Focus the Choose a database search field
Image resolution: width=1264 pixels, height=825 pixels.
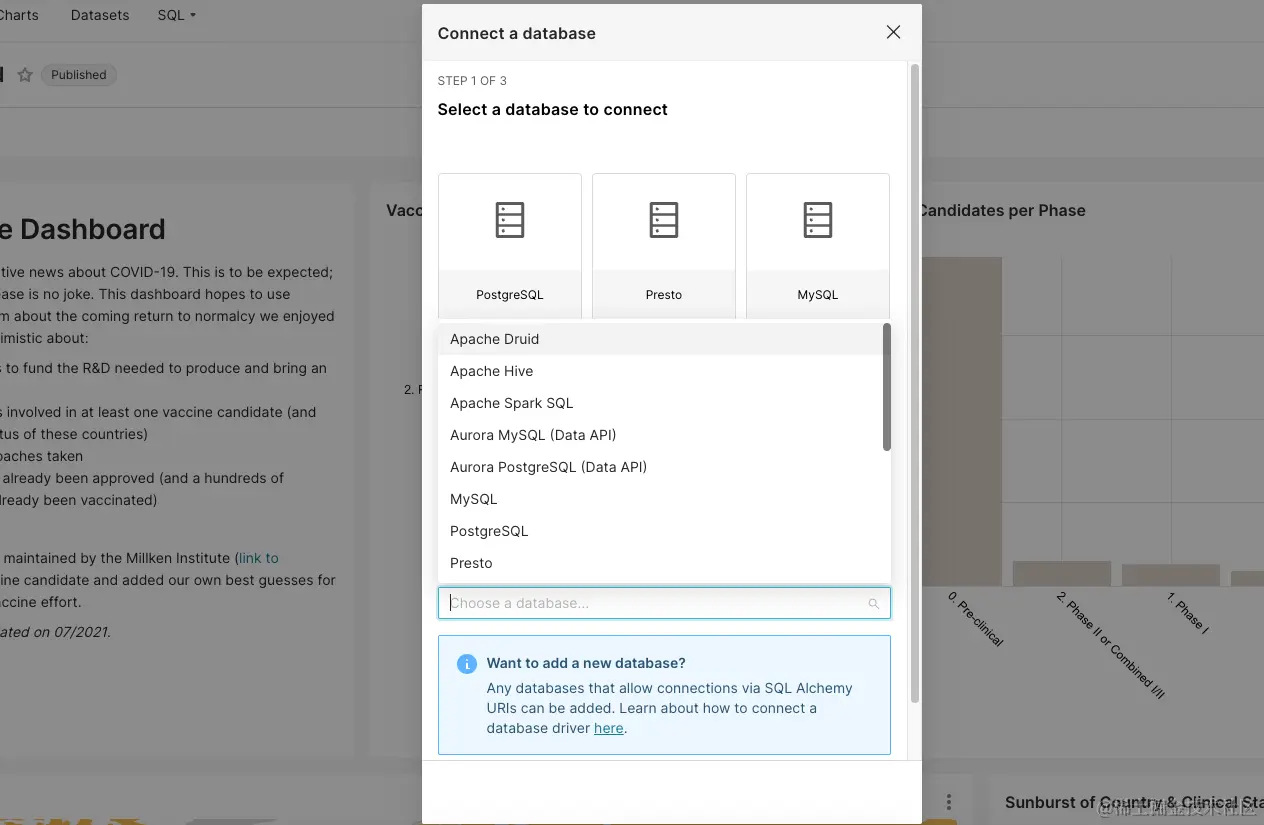(664, 603)
